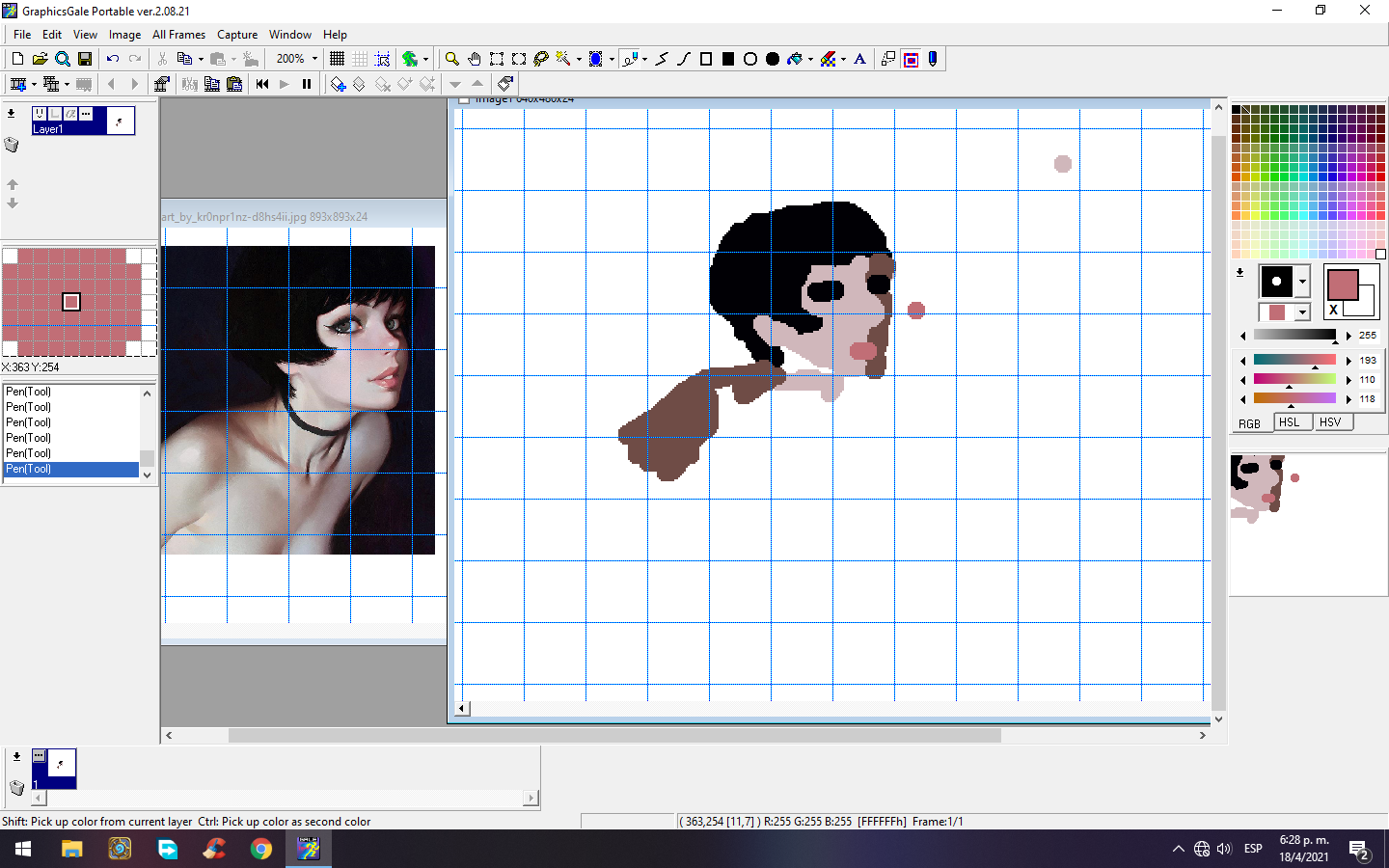Click the Layer Properties icon
1389x868 pixels.
505,84
